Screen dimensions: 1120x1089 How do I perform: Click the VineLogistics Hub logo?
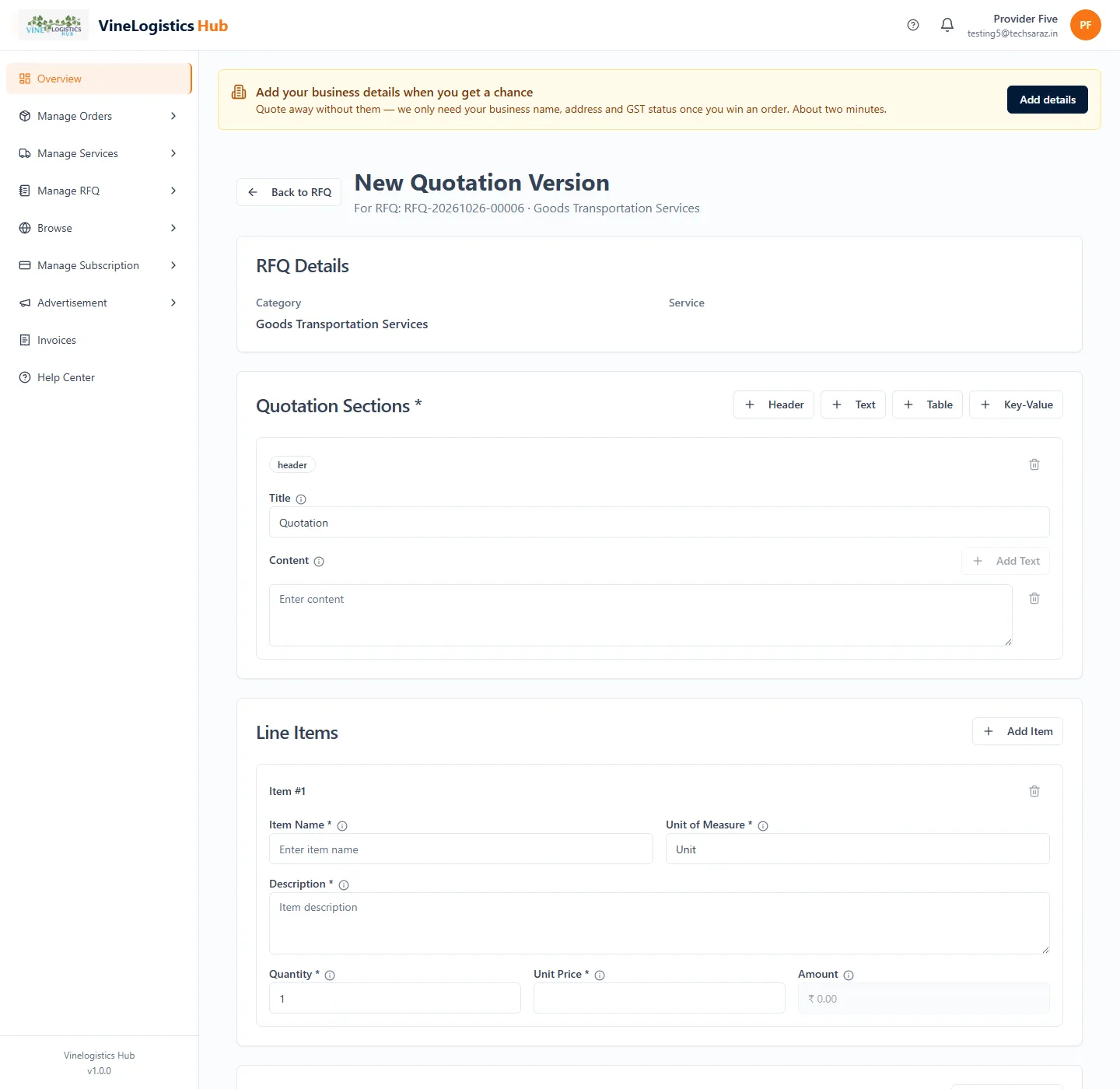pos(54,25)
